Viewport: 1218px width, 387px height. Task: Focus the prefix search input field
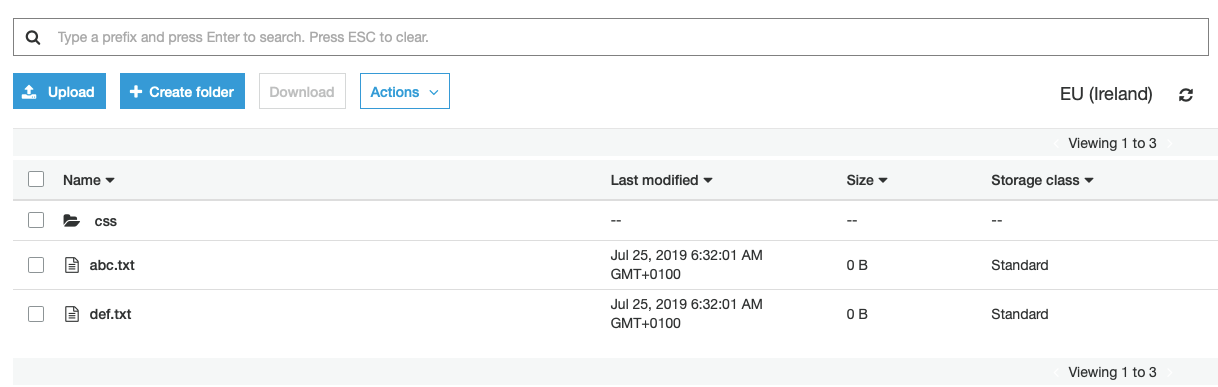(x=610, y=37)
